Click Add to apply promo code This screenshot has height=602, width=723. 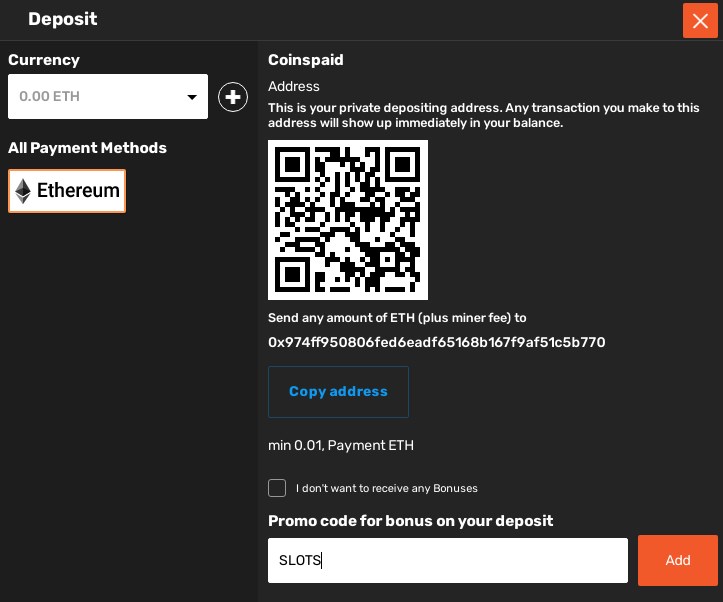677,560
